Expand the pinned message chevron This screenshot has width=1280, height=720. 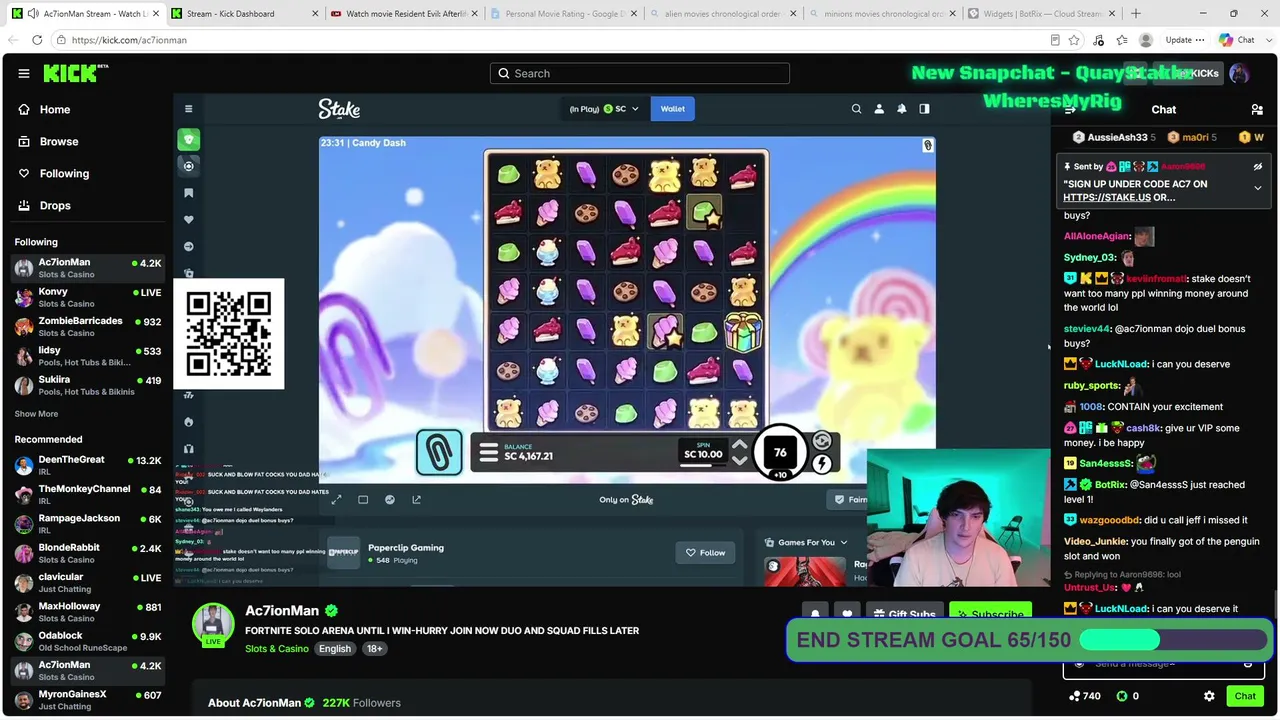(x=1258, y=188)
